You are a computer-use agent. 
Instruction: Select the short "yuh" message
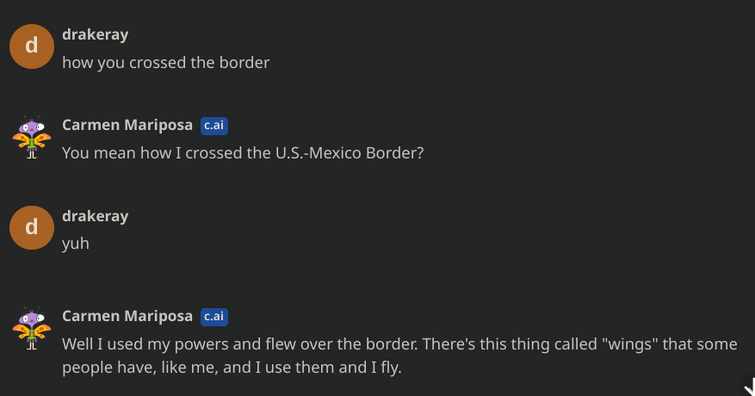pyautogui.click(x=76, y=244)
